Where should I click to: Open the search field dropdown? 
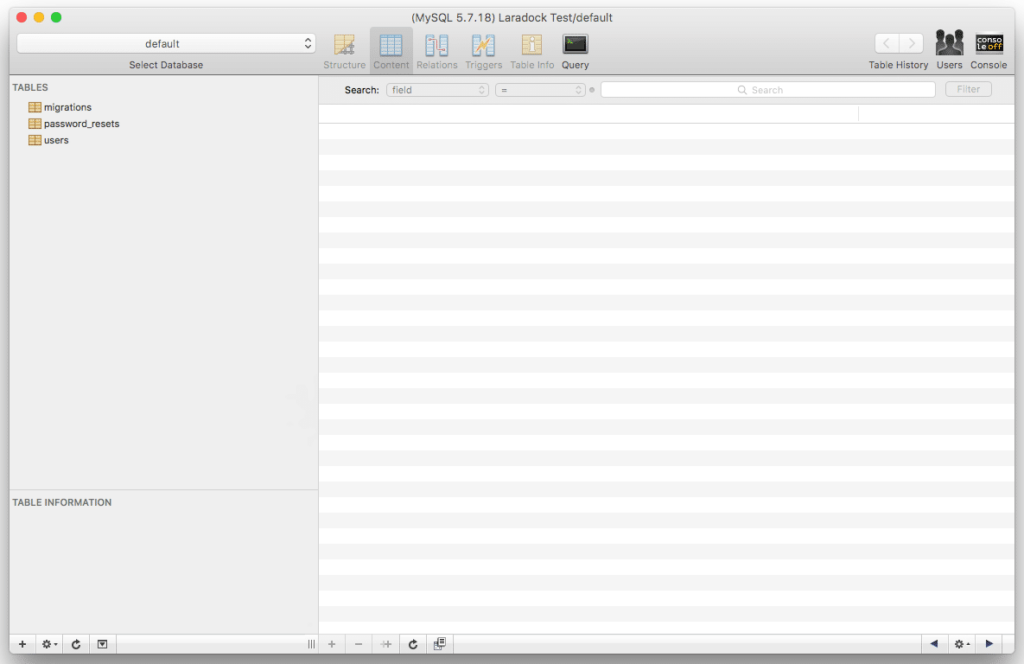pyautogui.click(x=437, y=90)
